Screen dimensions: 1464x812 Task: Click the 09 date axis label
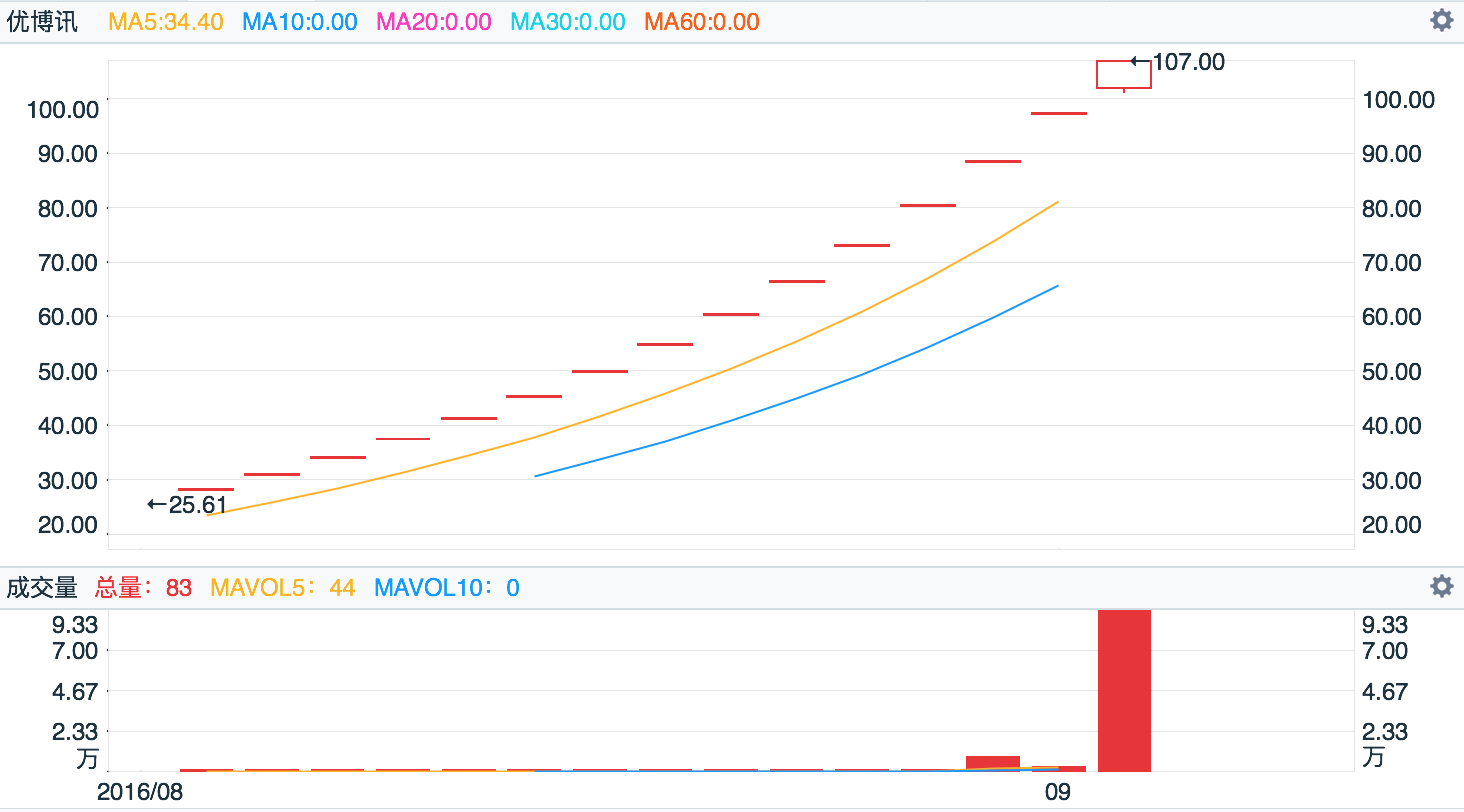click(1058, 792)
